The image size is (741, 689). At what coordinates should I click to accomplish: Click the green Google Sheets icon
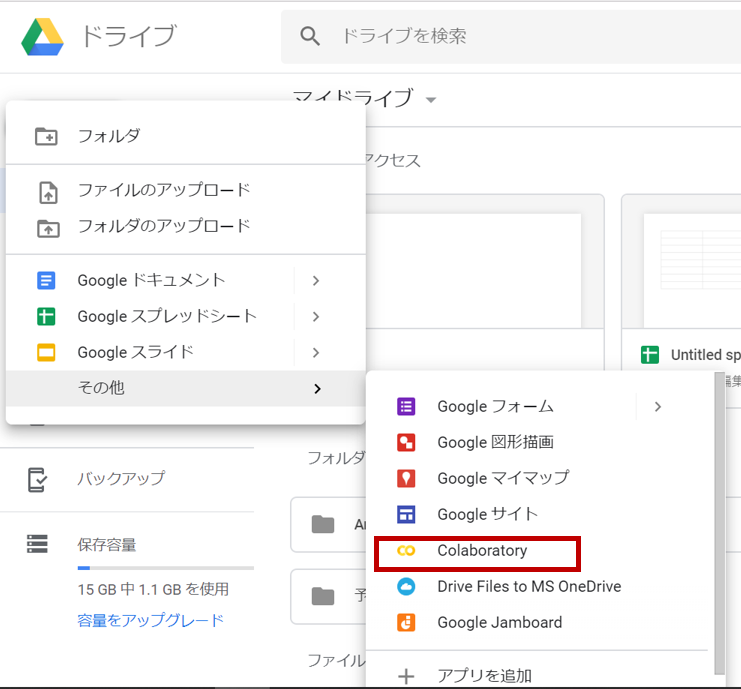(x=46, y=316)
